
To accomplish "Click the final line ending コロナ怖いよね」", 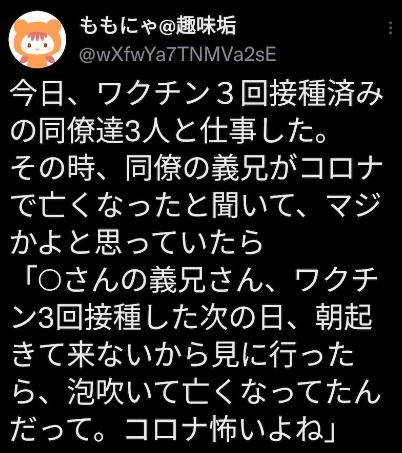I will pos(172,430).
